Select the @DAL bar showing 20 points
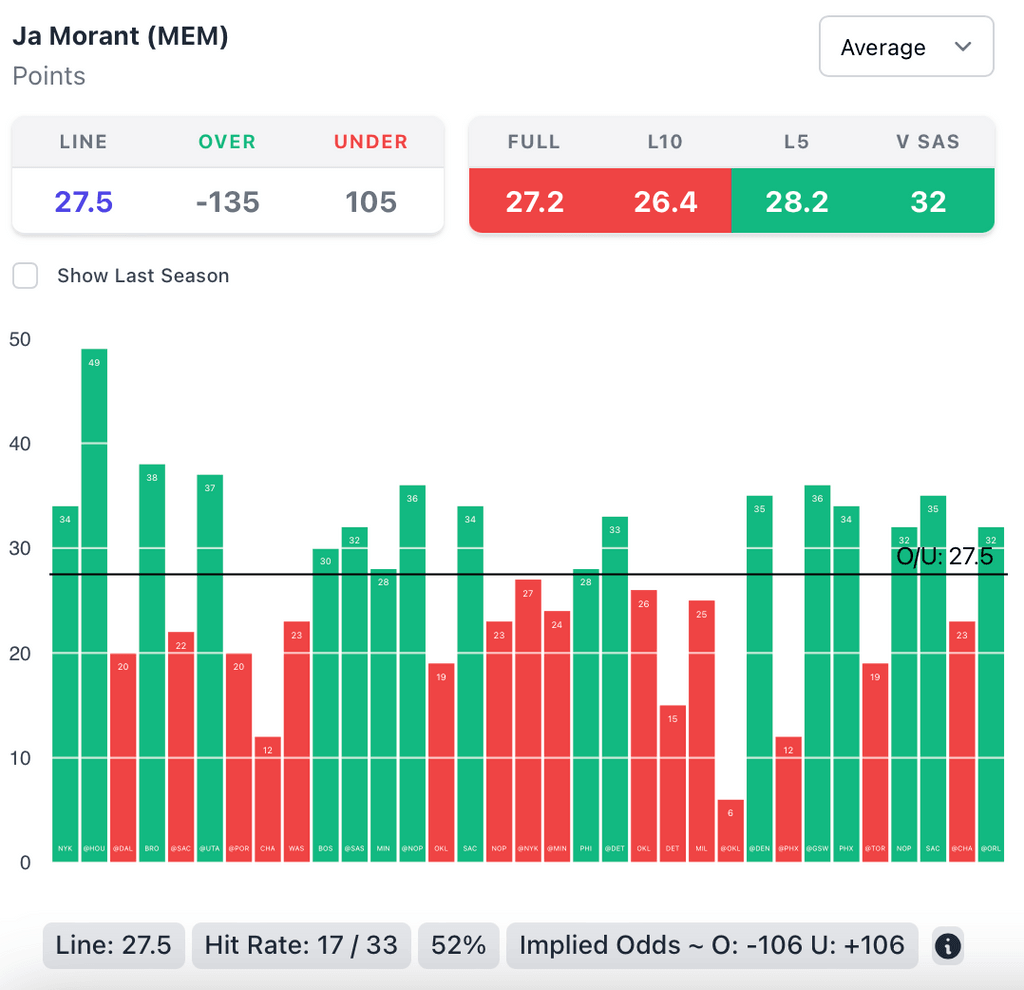Screen dimensions: 1024x990 pos(123,758)
